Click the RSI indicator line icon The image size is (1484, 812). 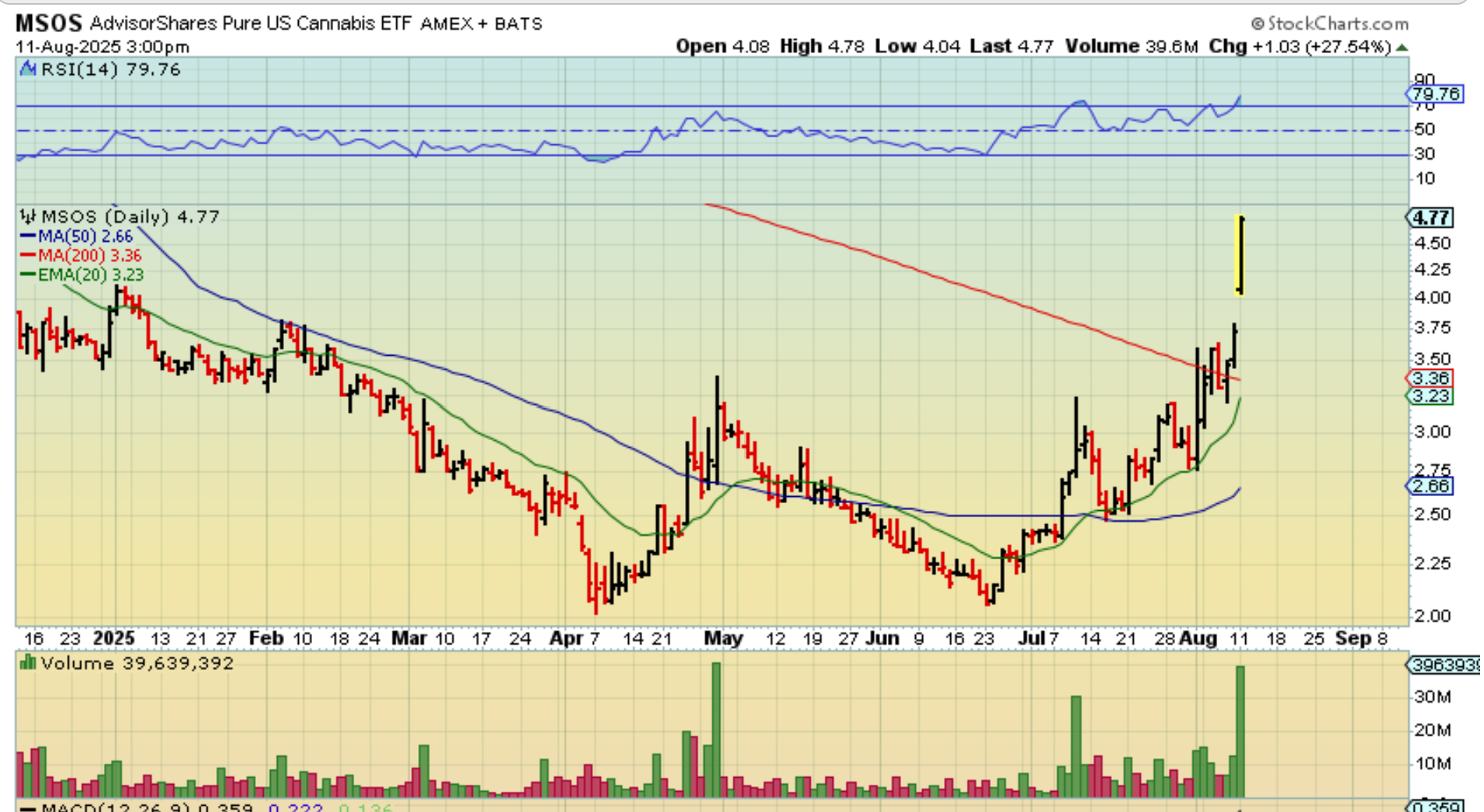pos(28,69)
